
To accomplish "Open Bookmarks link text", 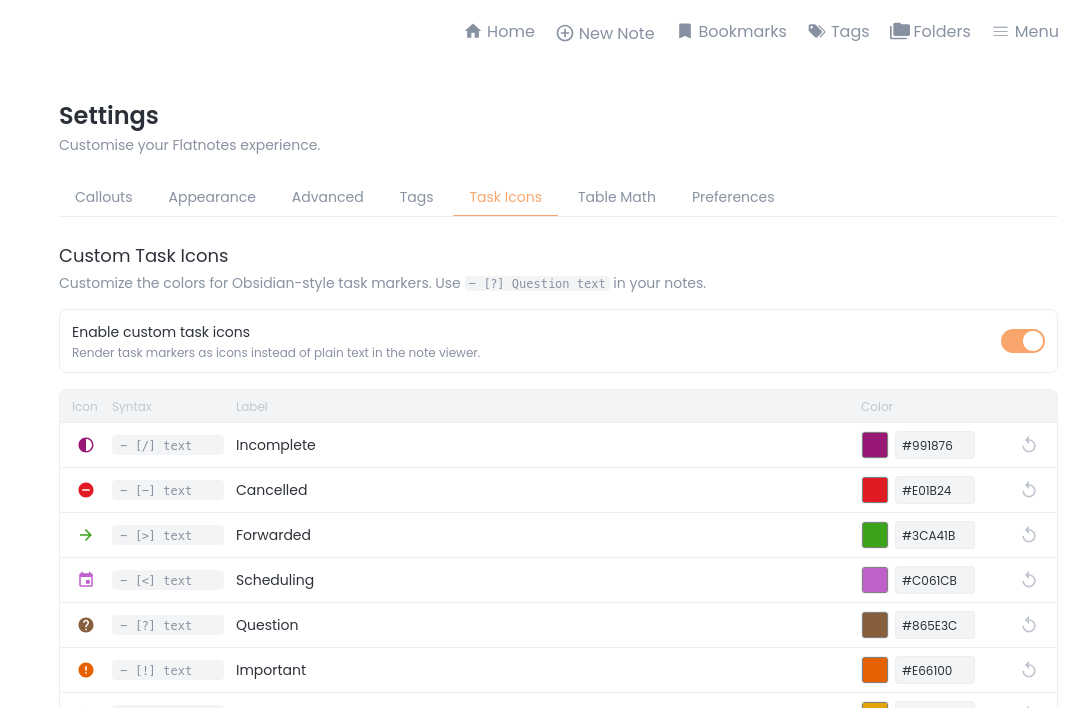I will 742,32.
